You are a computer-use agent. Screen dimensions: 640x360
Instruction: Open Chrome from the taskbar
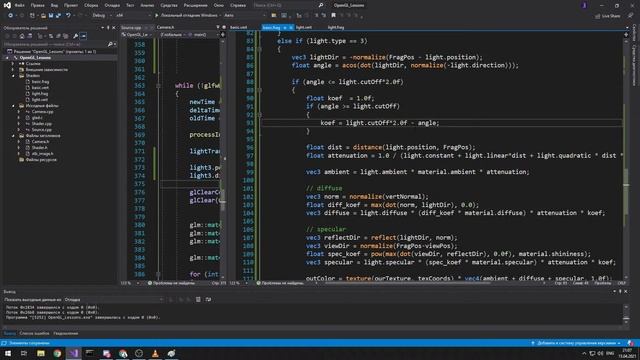[x=57, y=353]
